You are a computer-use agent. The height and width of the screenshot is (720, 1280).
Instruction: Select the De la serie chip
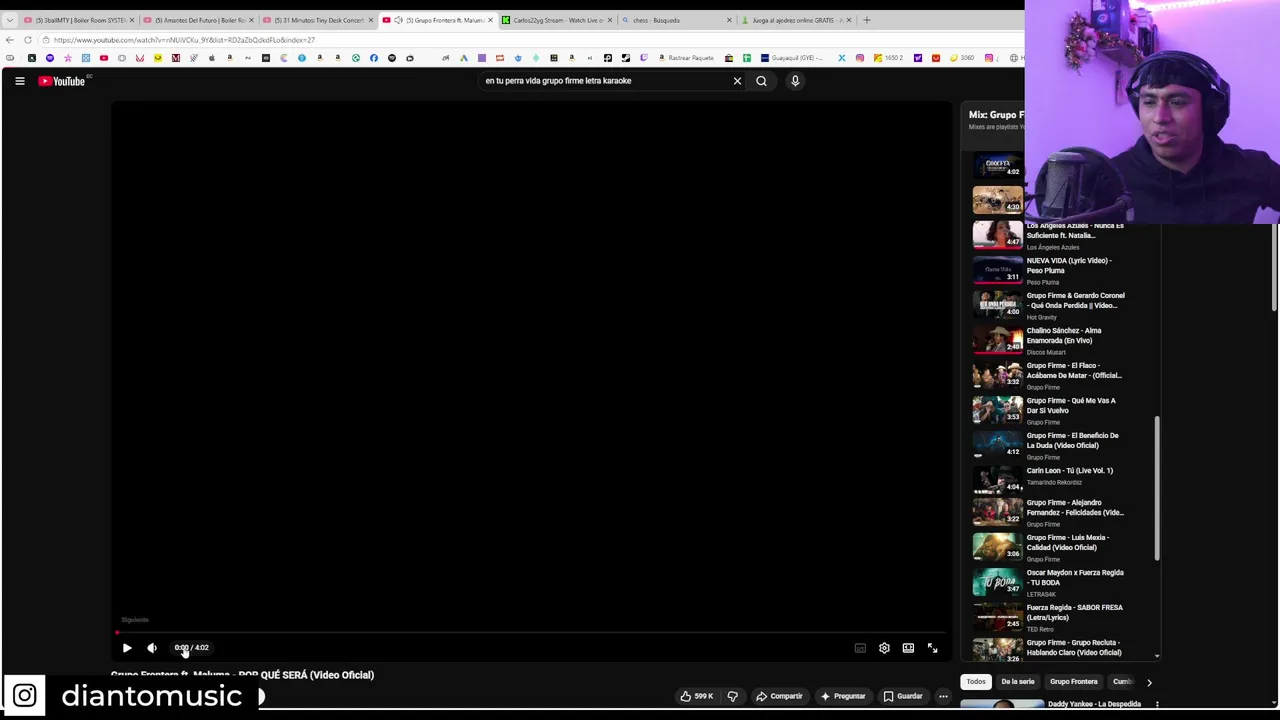[x=1018, y=682]
